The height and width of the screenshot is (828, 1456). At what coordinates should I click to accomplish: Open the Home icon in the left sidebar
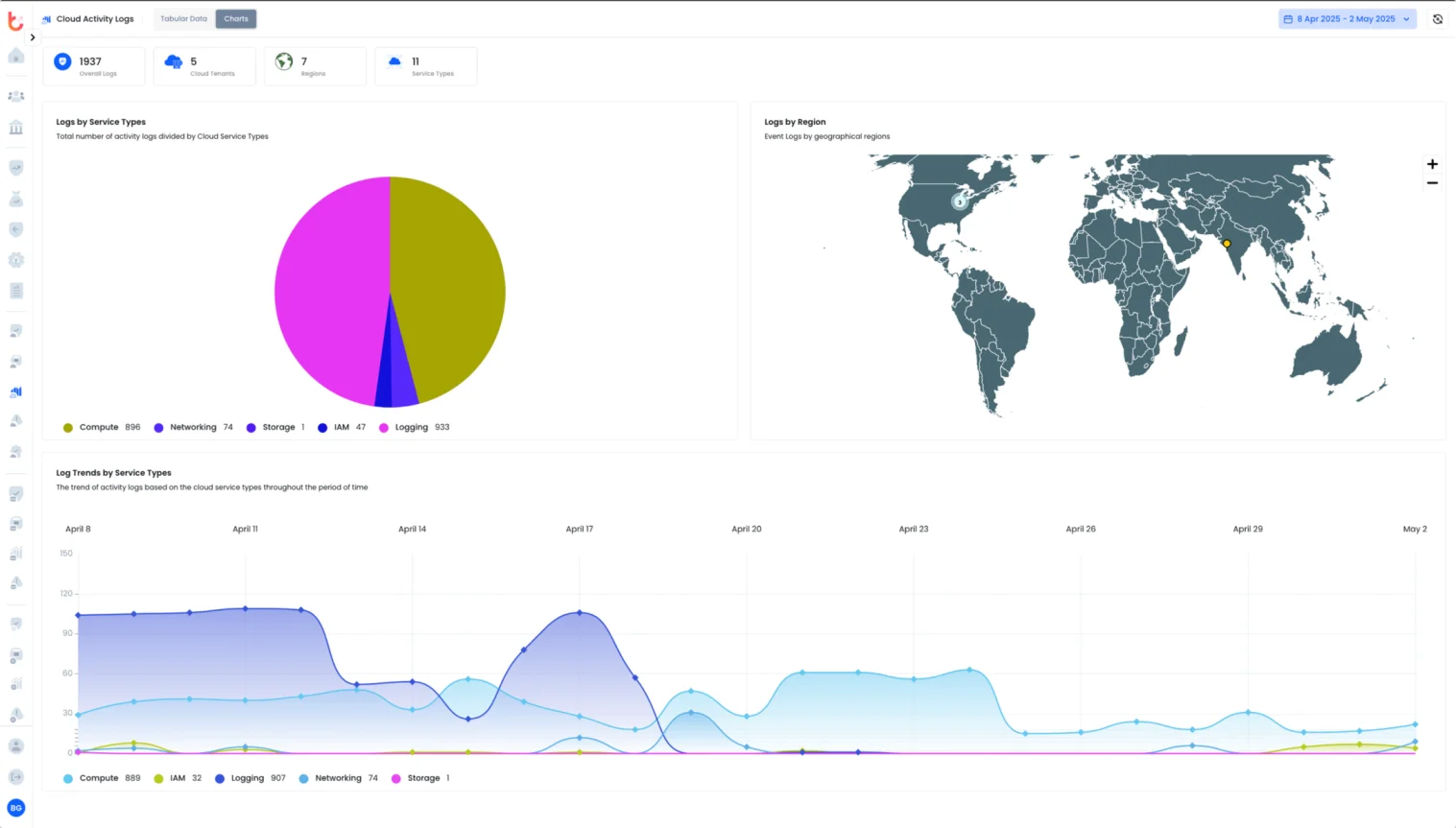pos(15,56)
